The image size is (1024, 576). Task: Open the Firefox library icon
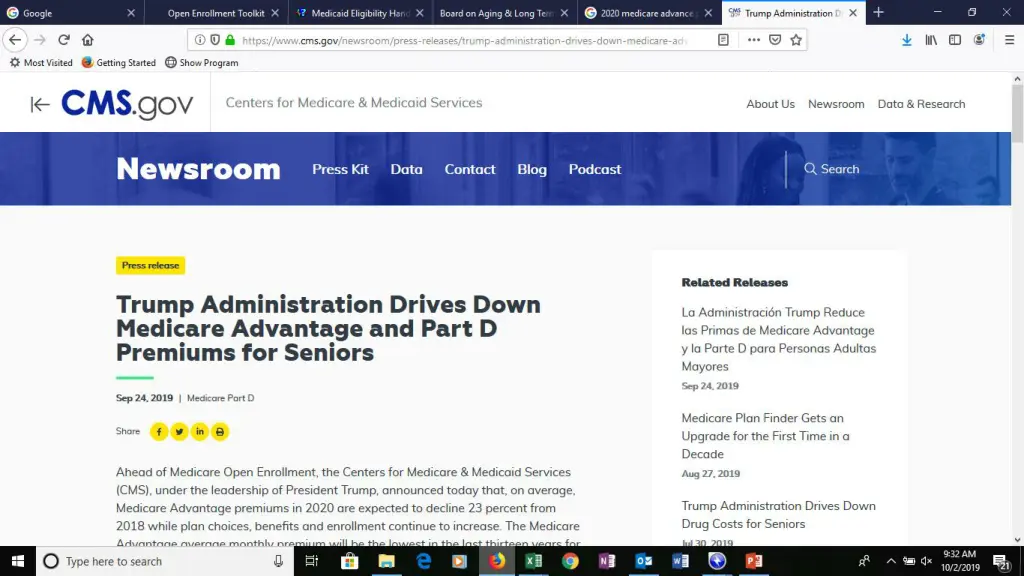pyautogui.click(x=931, y=40)
